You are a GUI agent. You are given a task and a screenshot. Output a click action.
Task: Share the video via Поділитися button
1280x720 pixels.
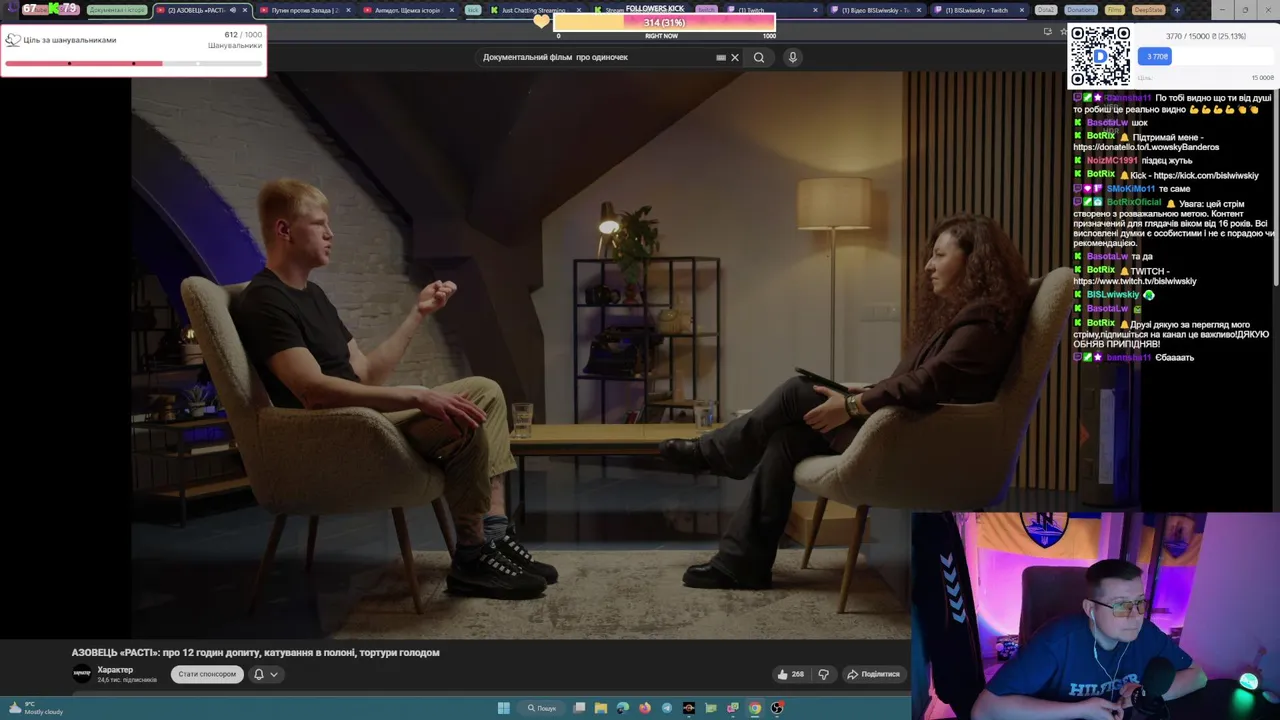tap(874, 674)
